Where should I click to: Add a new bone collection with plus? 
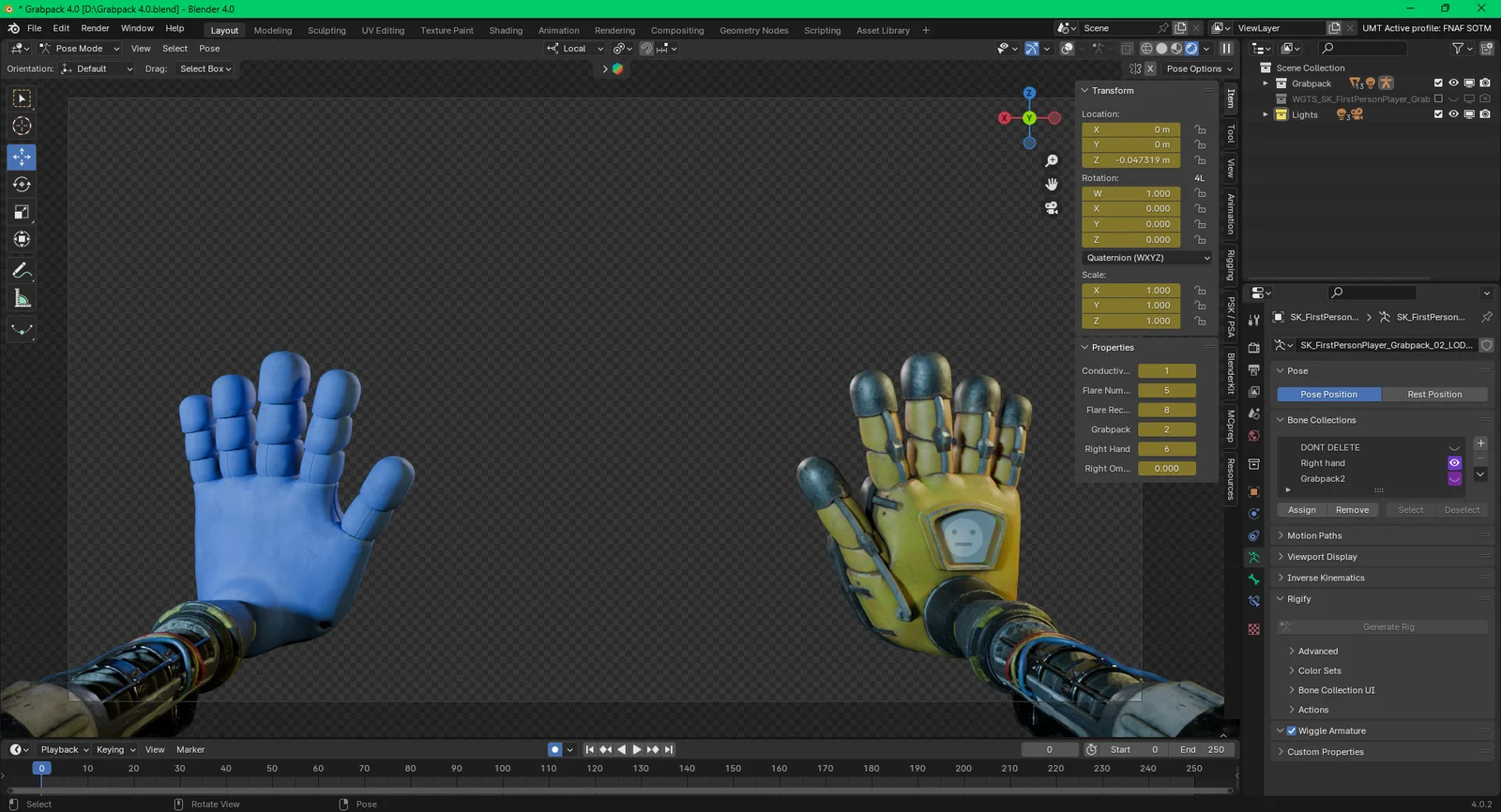(1480, 444)
